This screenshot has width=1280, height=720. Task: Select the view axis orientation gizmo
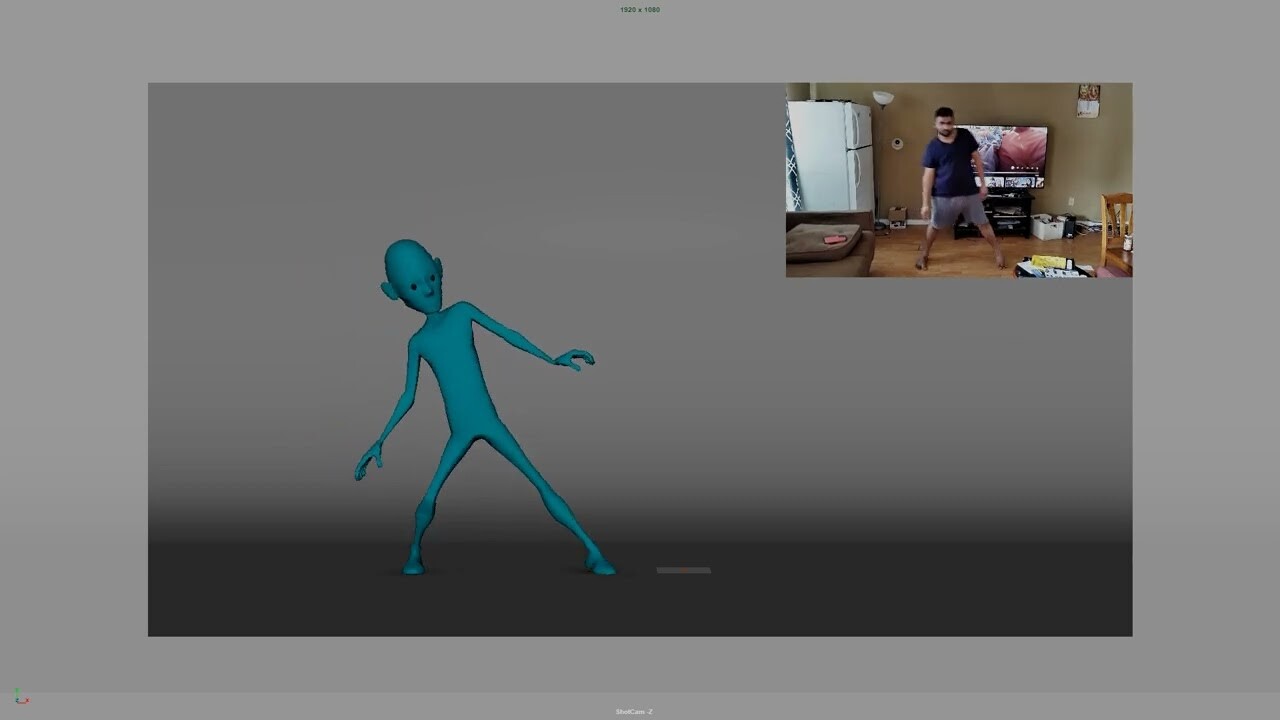[18, 698]
